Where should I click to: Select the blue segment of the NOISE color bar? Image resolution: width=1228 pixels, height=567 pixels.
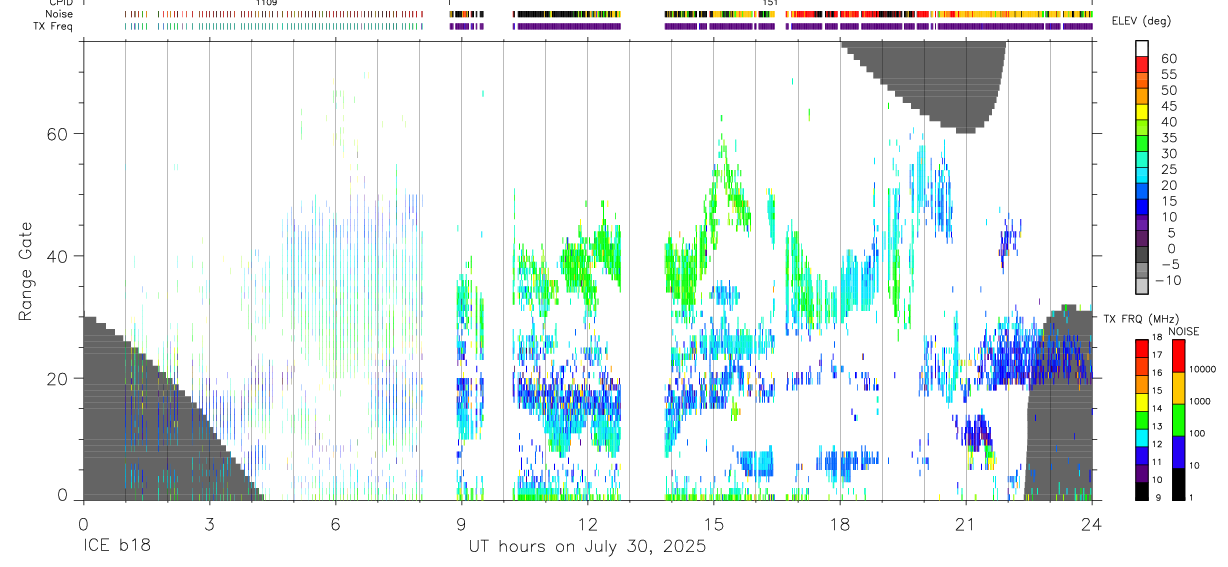(1179, 451)
